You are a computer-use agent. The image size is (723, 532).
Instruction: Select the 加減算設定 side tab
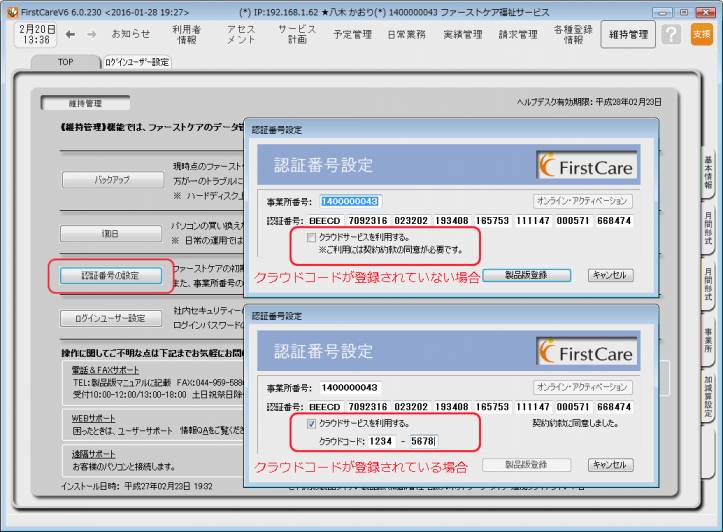pyautogui.click(x=708, y=400)
